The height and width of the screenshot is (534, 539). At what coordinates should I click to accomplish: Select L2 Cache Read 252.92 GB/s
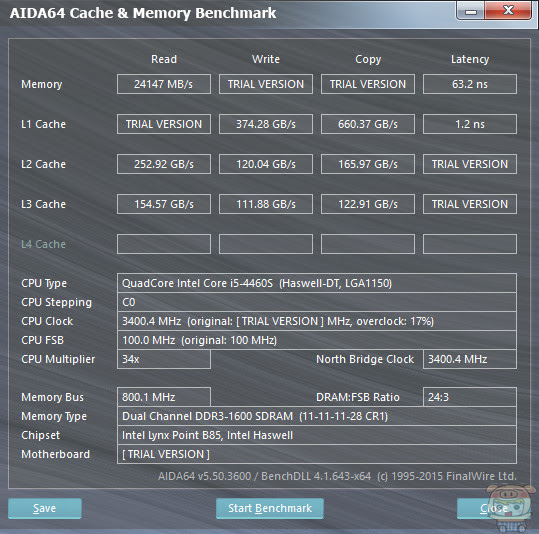point(164,164)
